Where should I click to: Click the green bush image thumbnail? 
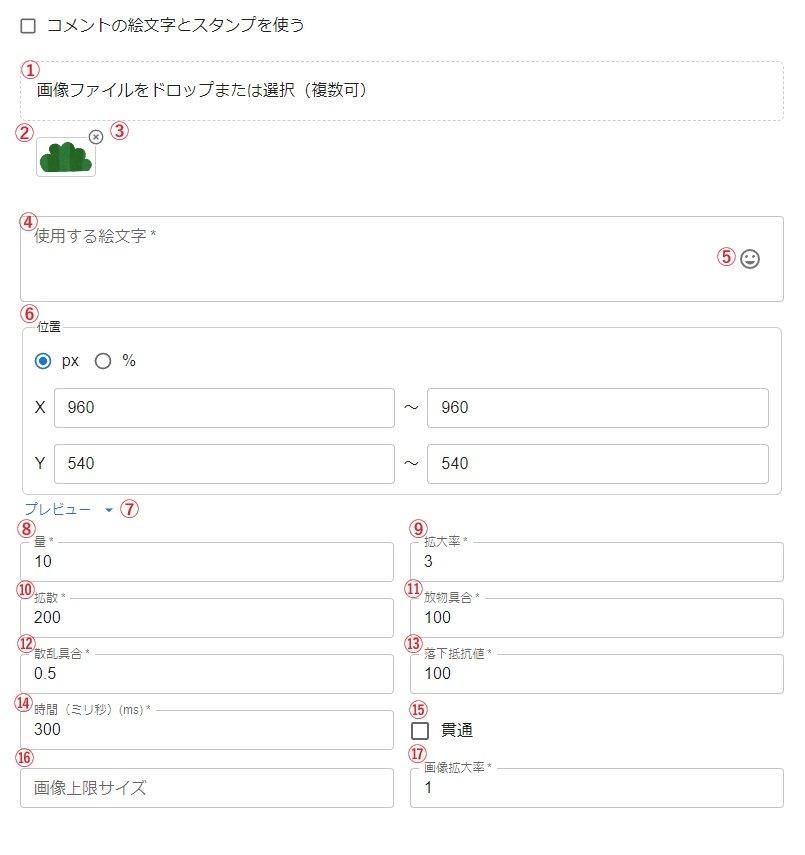(65, 158)
